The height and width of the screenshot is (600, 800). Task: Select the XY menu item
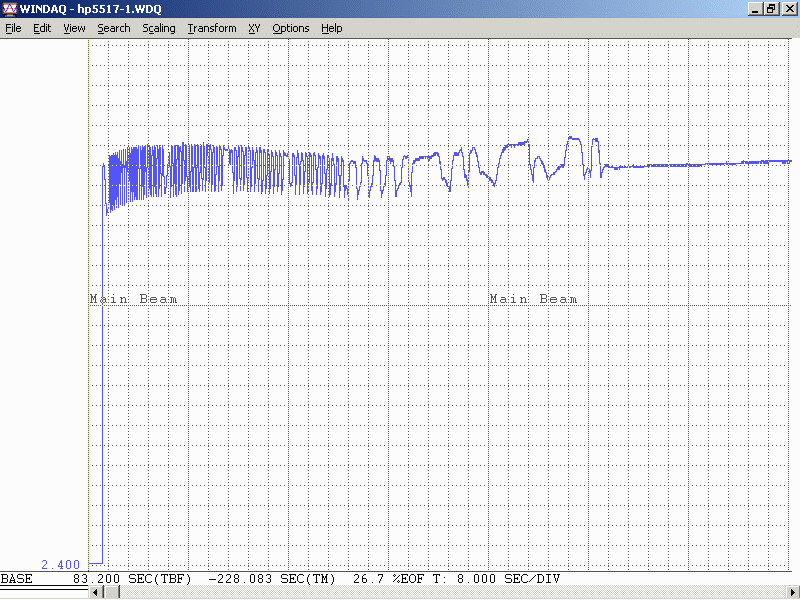click(254, 28)
